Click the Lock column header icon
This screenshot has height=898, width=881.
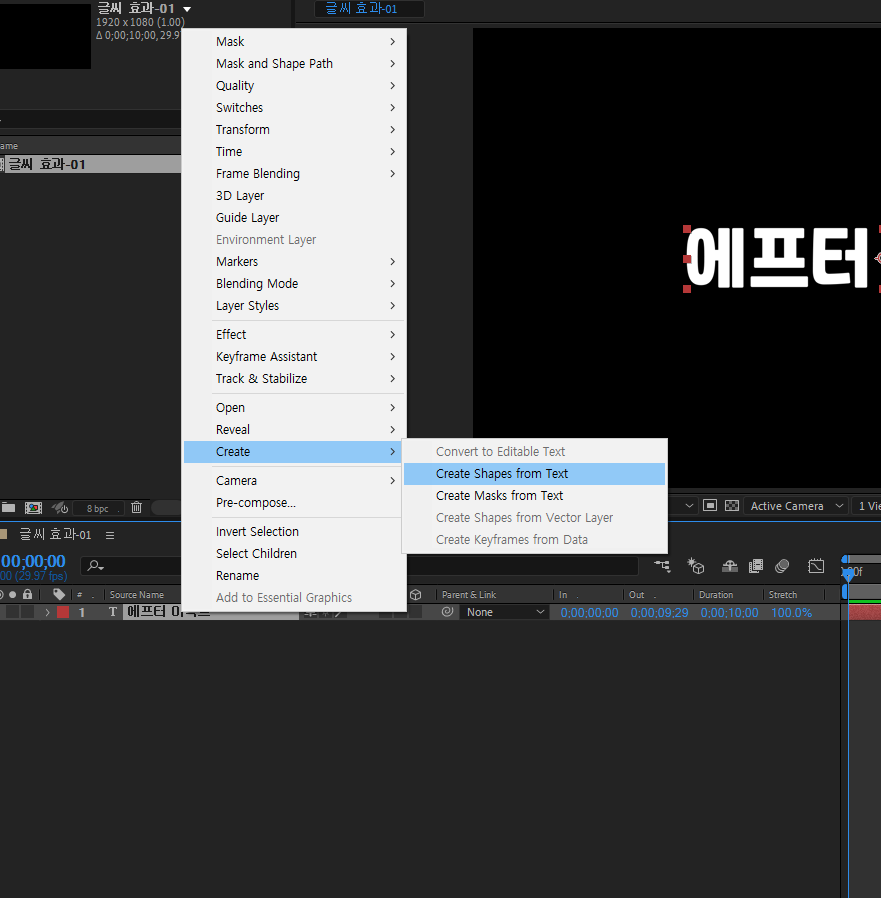[x=27, y=594]
